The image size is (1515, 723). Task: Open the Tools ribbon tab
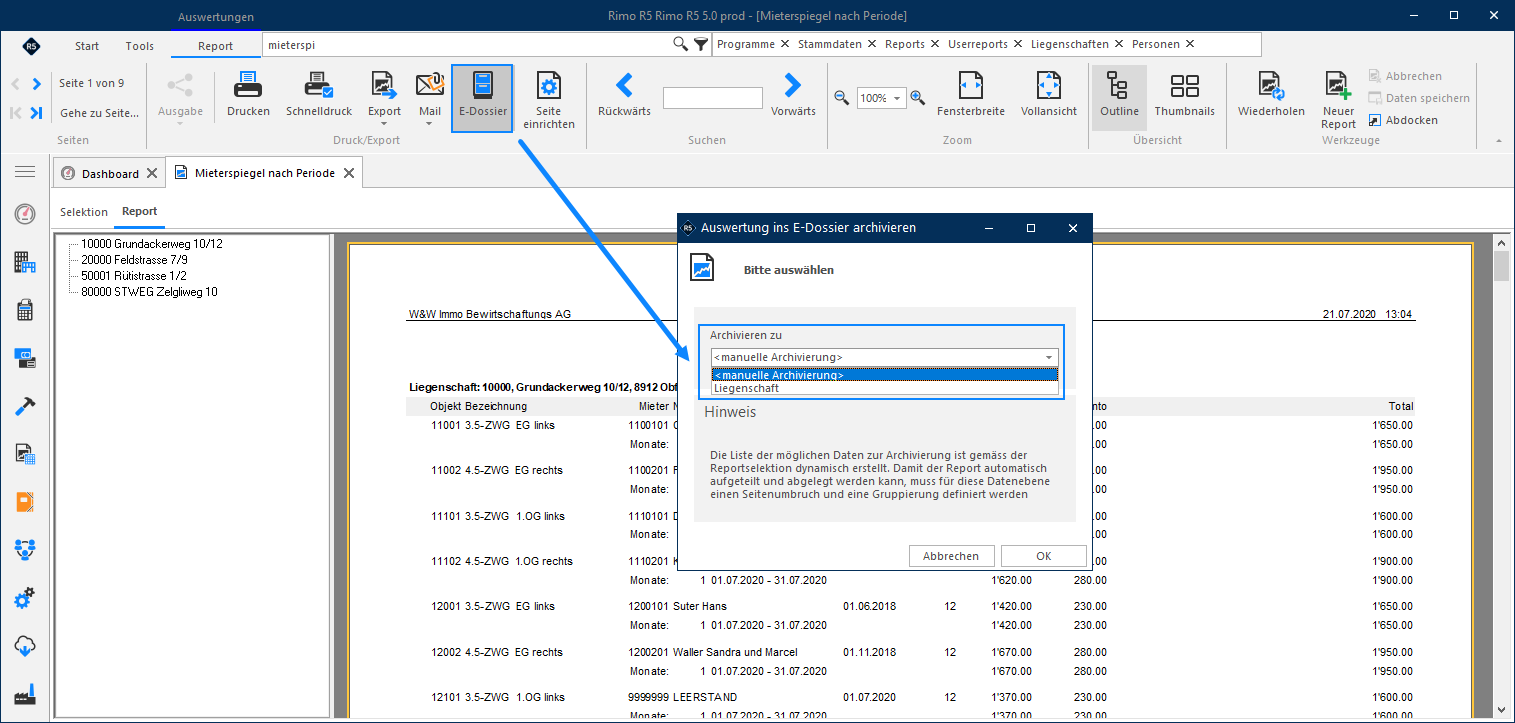pyautogui.click(x=140, y=46)
